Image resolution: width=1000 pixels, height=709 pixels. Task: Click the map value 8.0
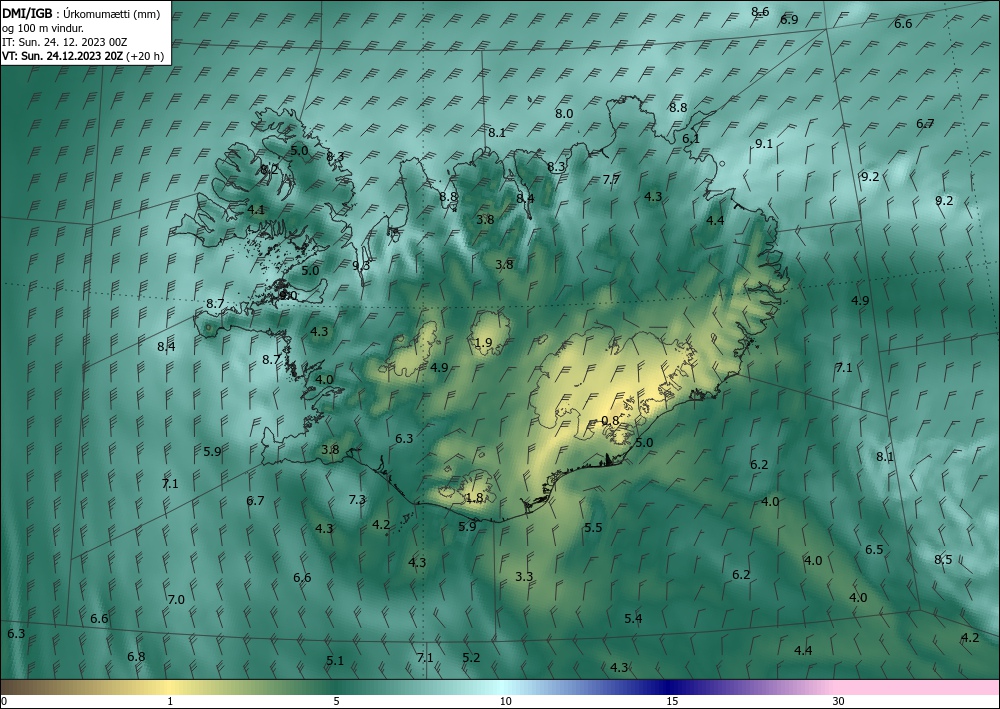(x=564, y=113)
